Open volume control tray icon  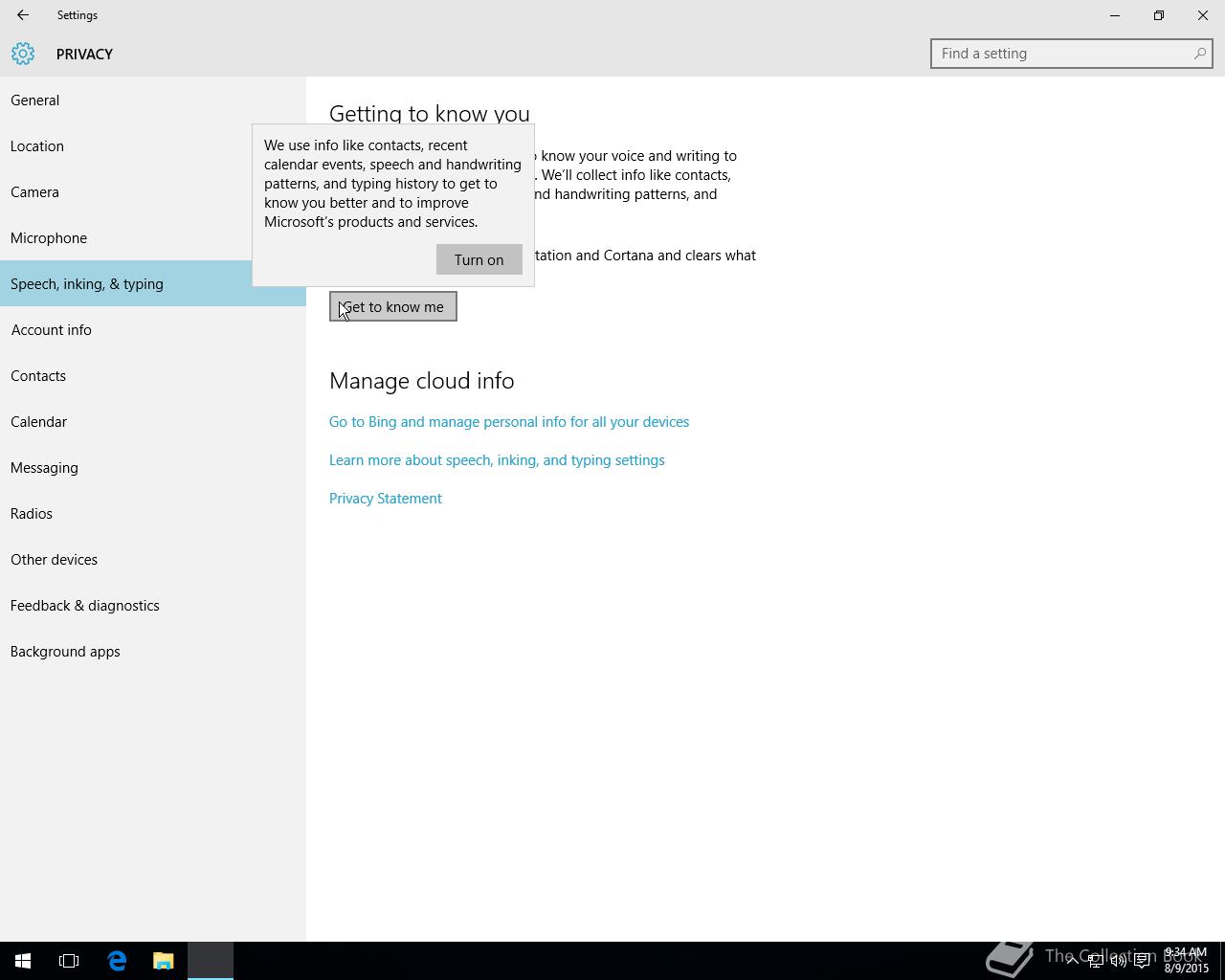point(1119,961)
